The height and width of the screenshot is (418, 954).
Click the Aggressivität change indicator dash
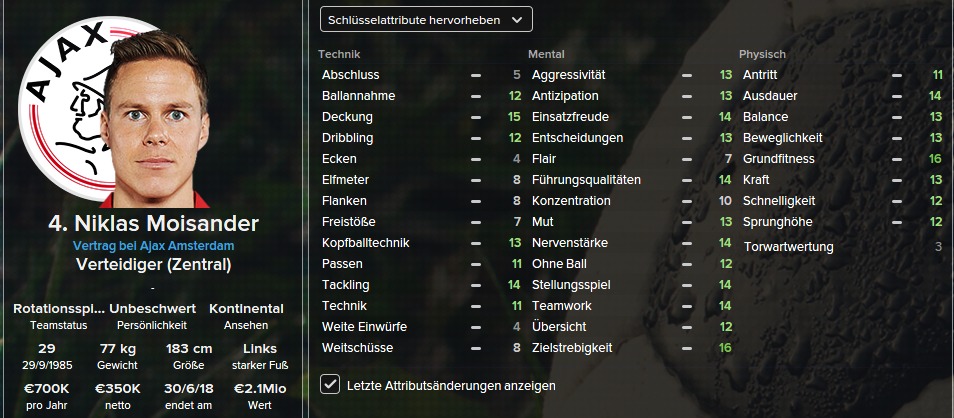coord(687,75)
